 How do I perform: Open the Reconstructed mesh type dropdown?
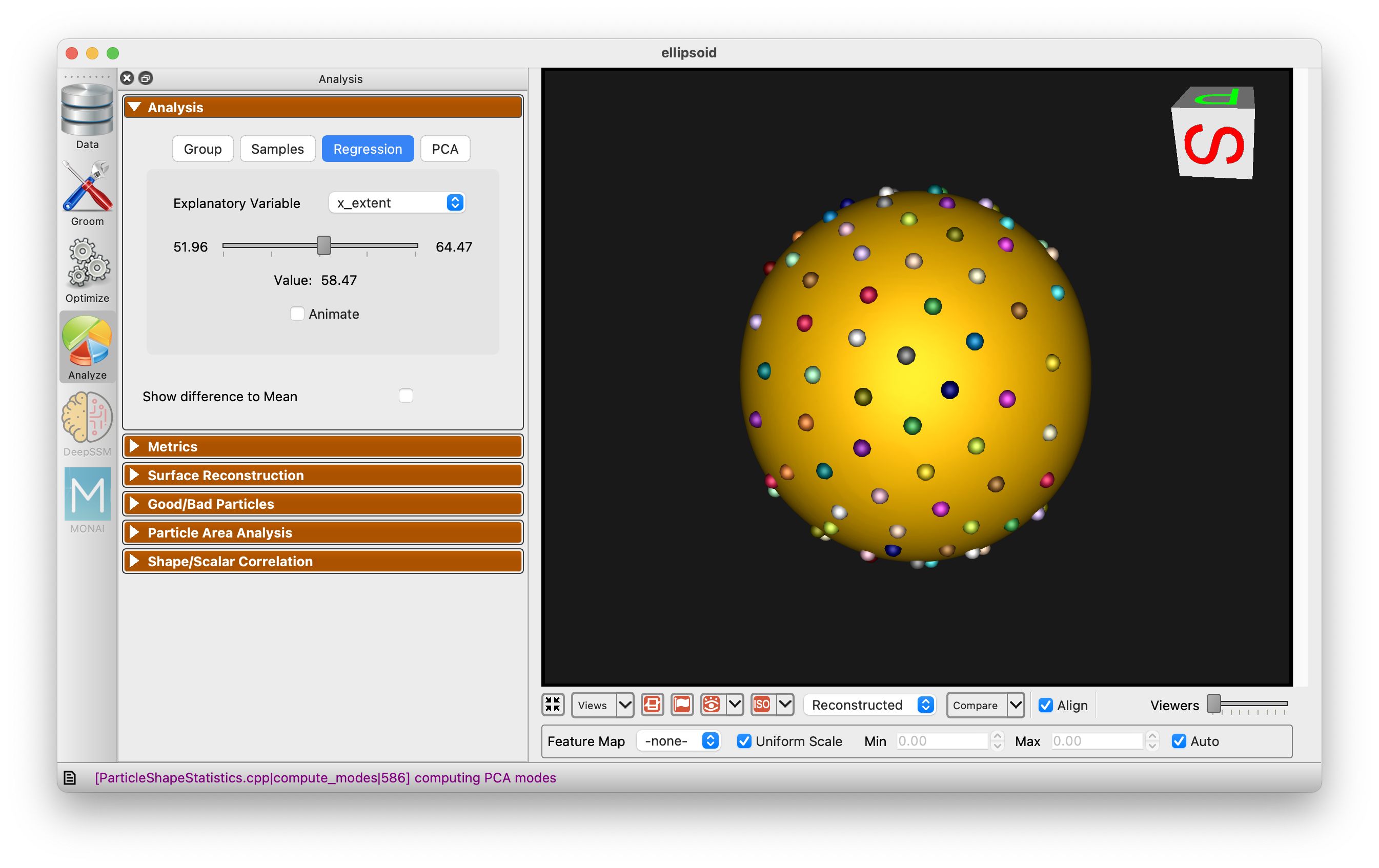pyautogui.click(x=869, y=705)
